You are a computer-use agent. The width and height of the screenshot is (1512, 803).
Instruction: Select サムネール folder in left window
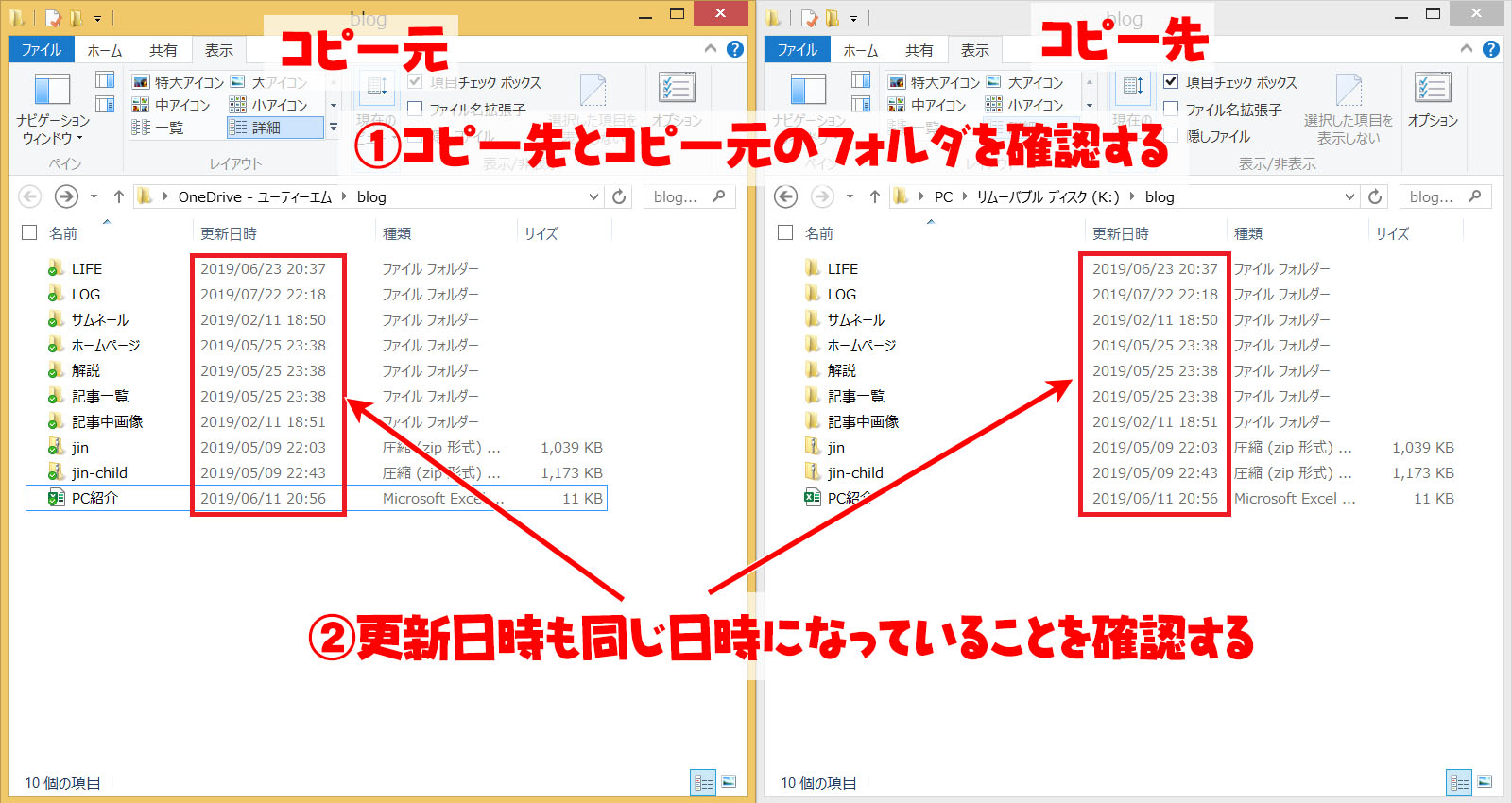[x=99, y=319]
